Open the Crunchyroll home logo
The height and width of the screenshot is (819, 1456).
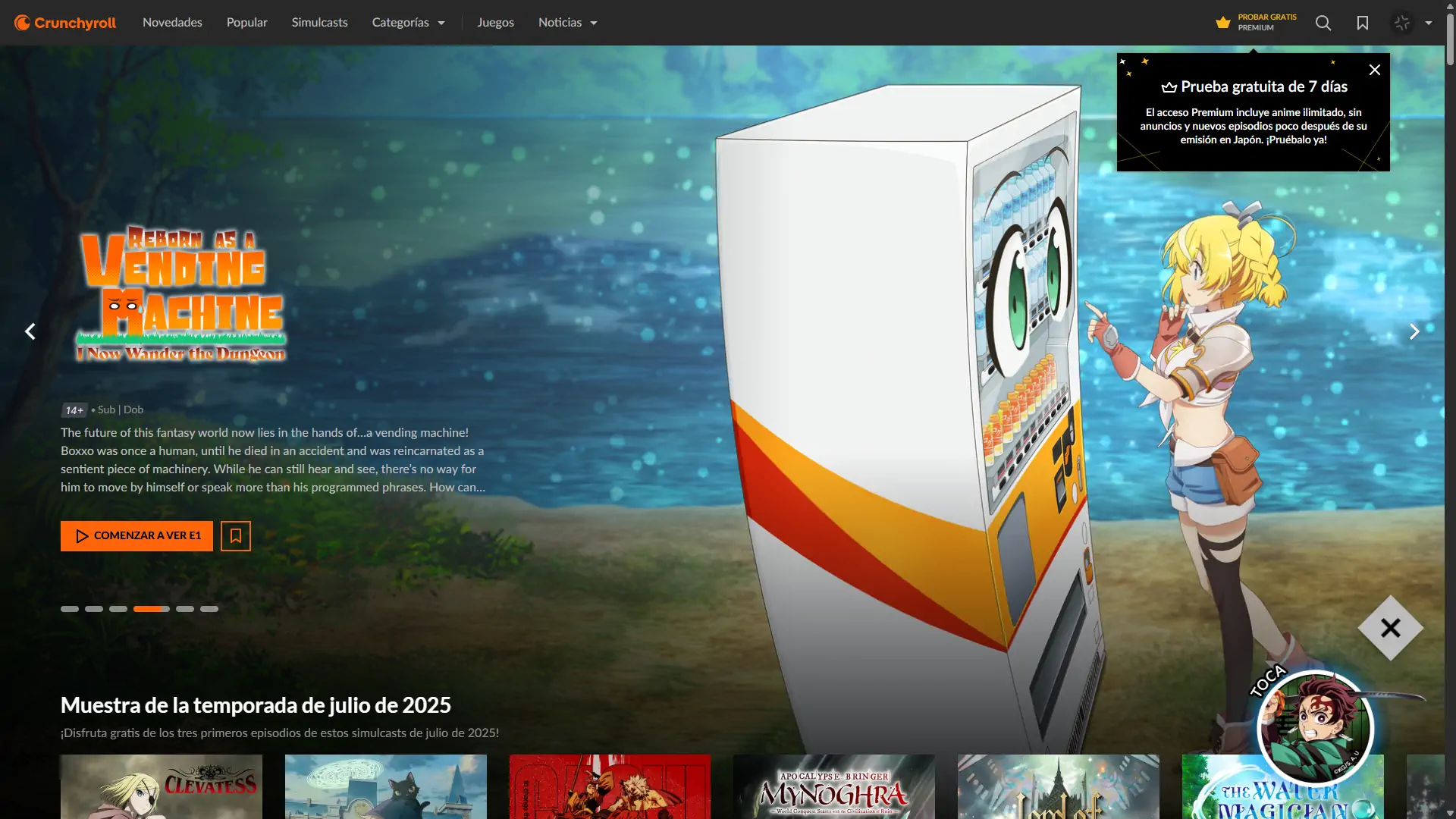[x=65, y=23]
